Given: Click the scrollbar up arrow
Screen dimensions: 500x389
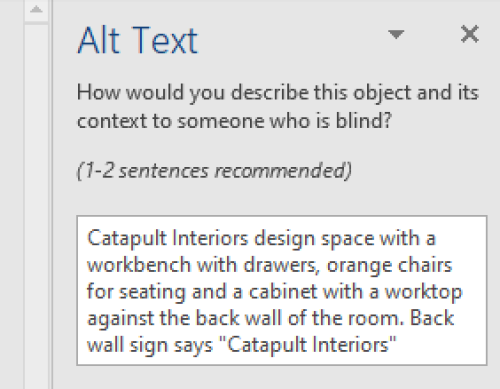Looking at the screenshot, I should pos(36,10).
